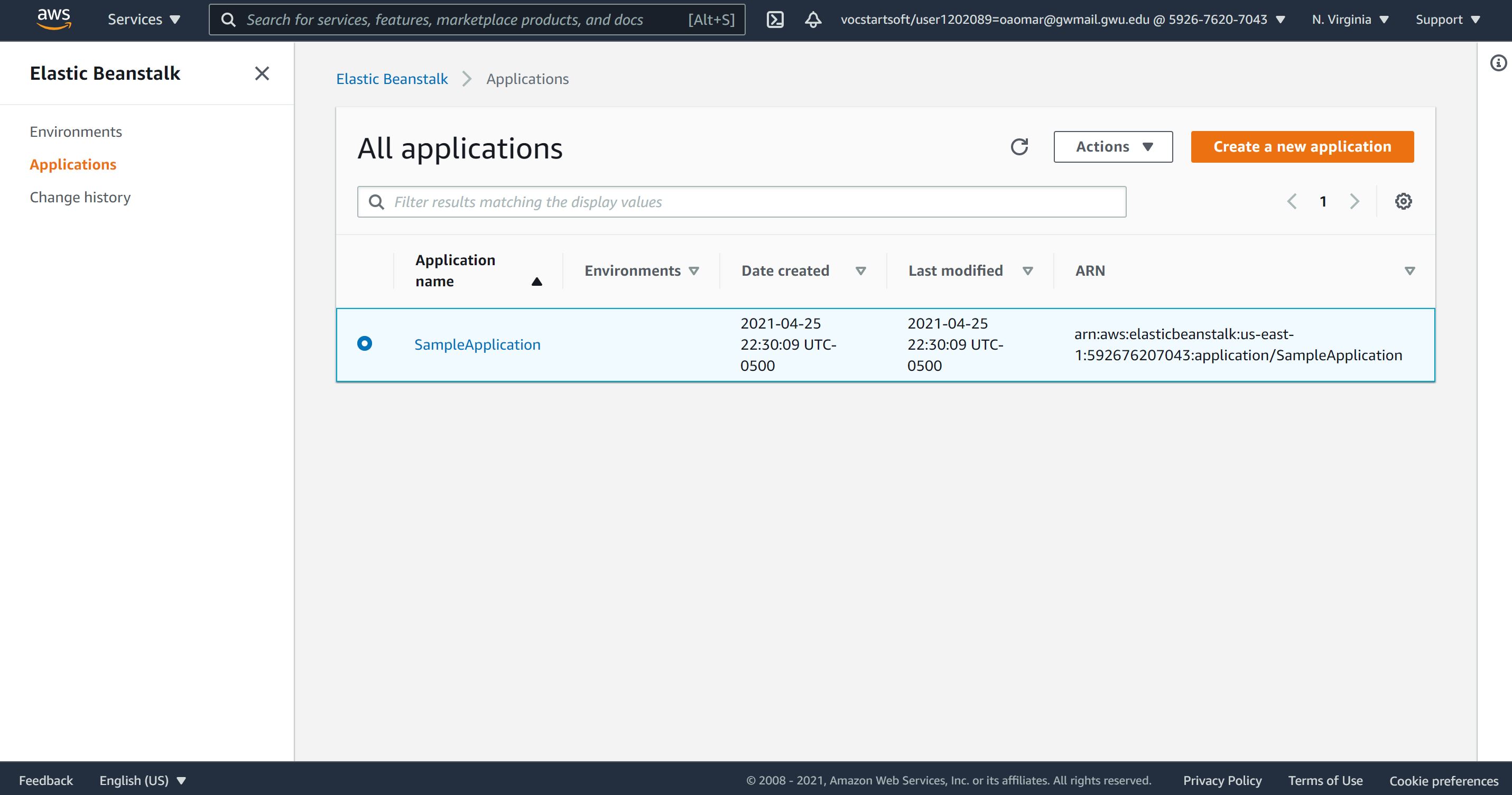Viewport: 1512px width, 795px height.
Task: Open the Feedback link
Action: point(46,780)
